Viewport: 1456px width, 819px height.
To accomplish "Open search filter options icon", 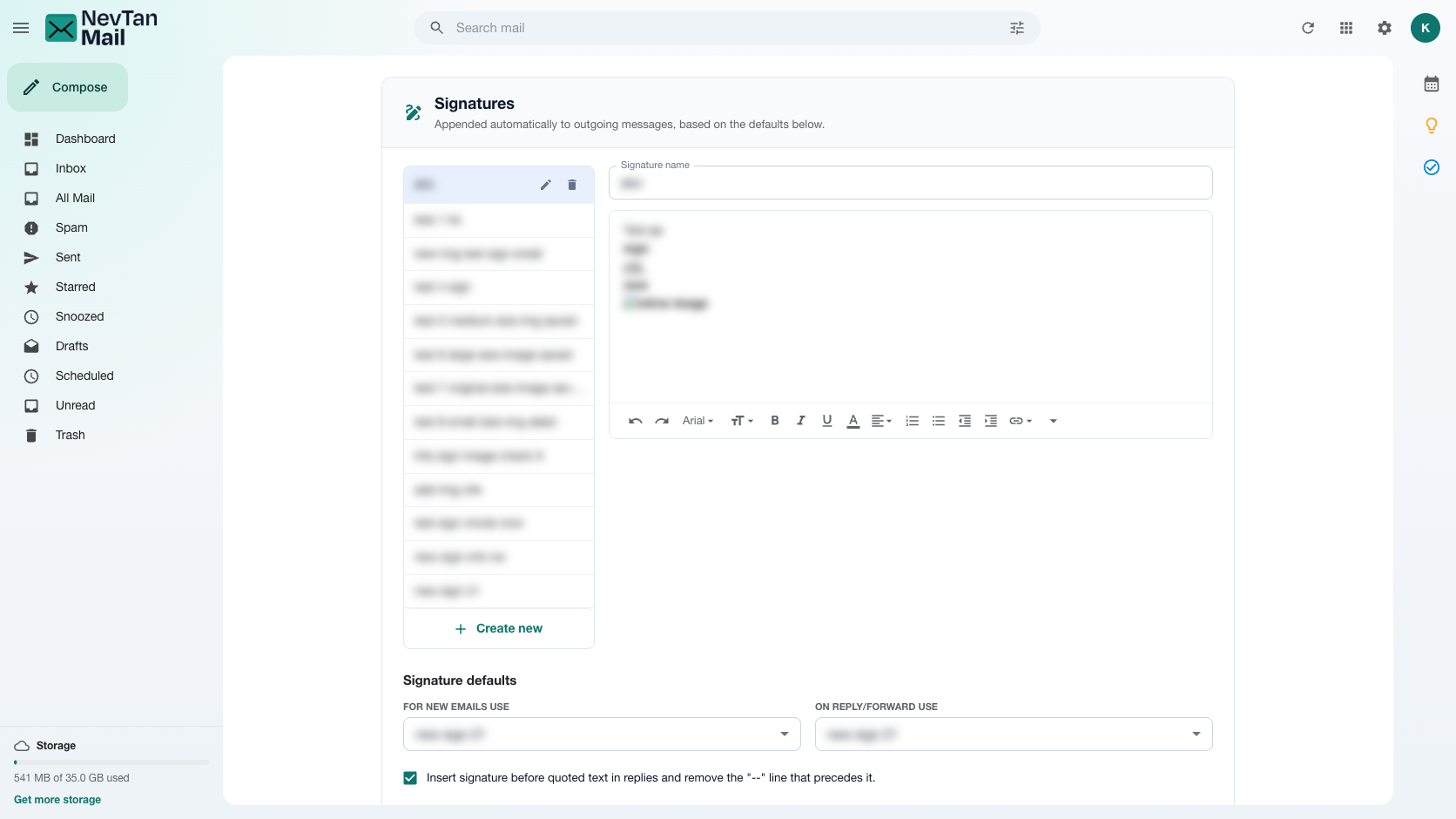I will pos(1017,28).
